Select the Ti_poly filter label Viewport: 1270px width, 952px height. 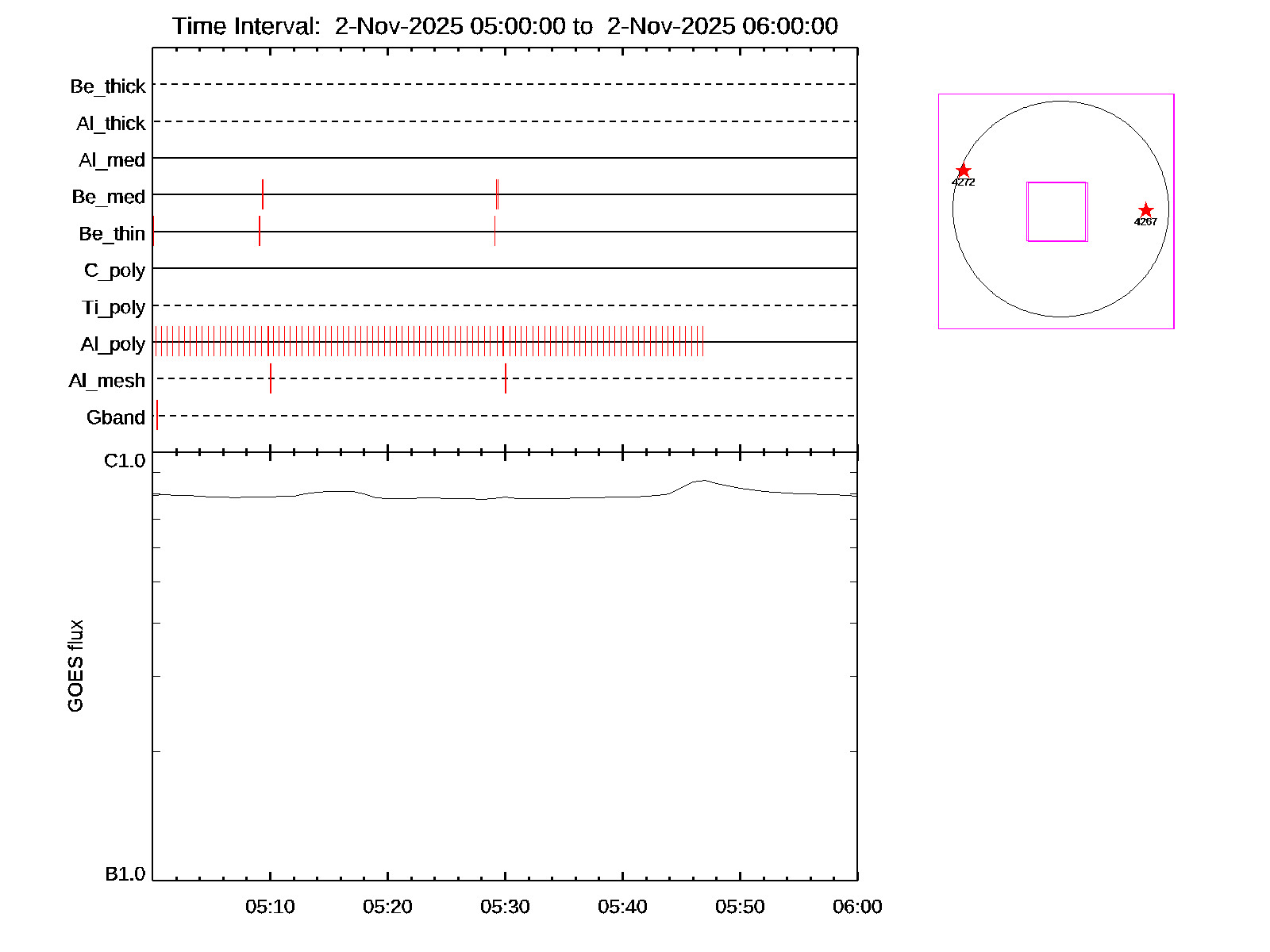(114, 307)
